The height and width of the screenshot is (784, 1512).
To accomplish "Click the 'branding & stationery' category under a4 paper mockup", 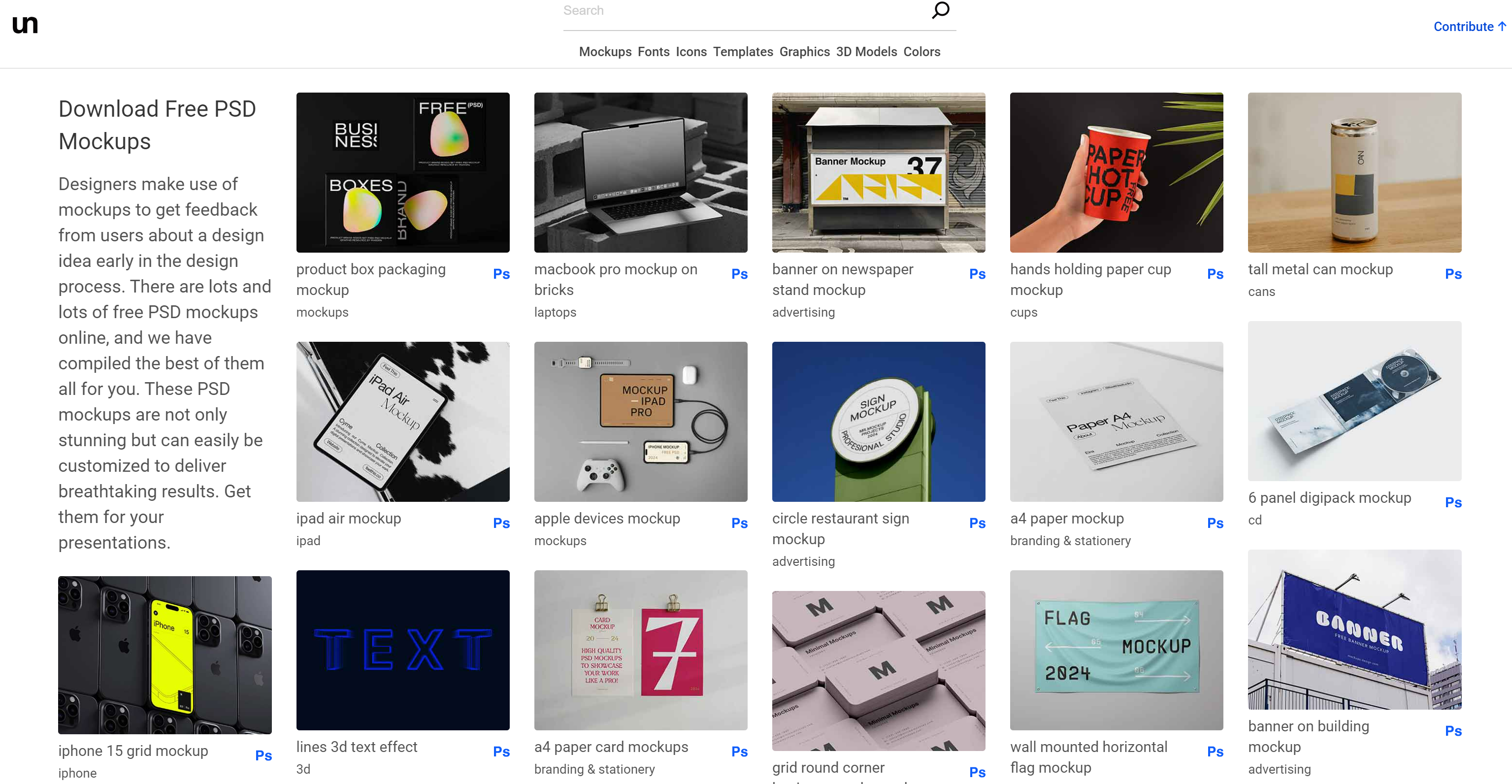I will click(1070, 540).
